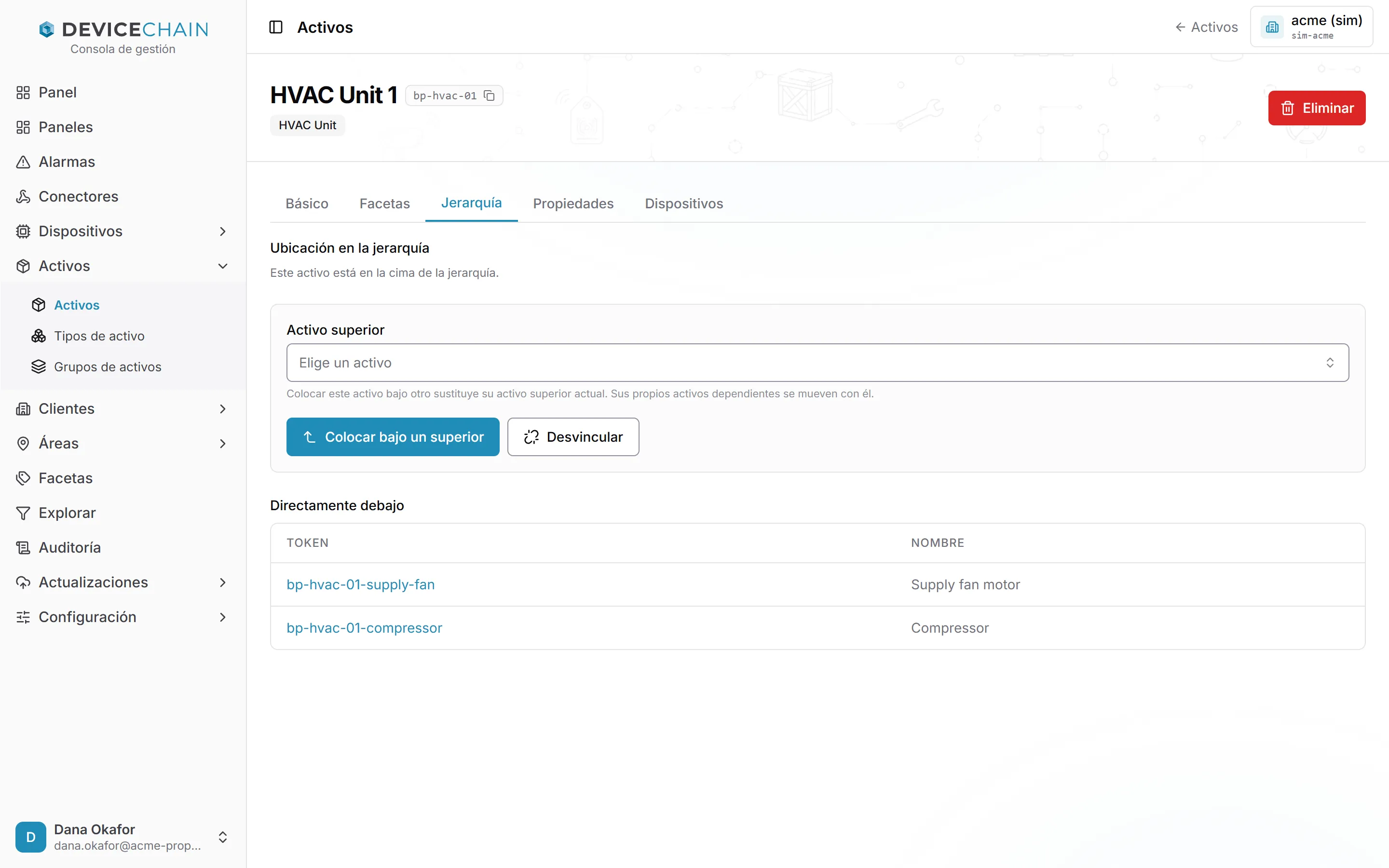Viewport: 1389px width, 868px height.
Task: Open bp-hvac-01-supply-fan link
Action: 360,584
